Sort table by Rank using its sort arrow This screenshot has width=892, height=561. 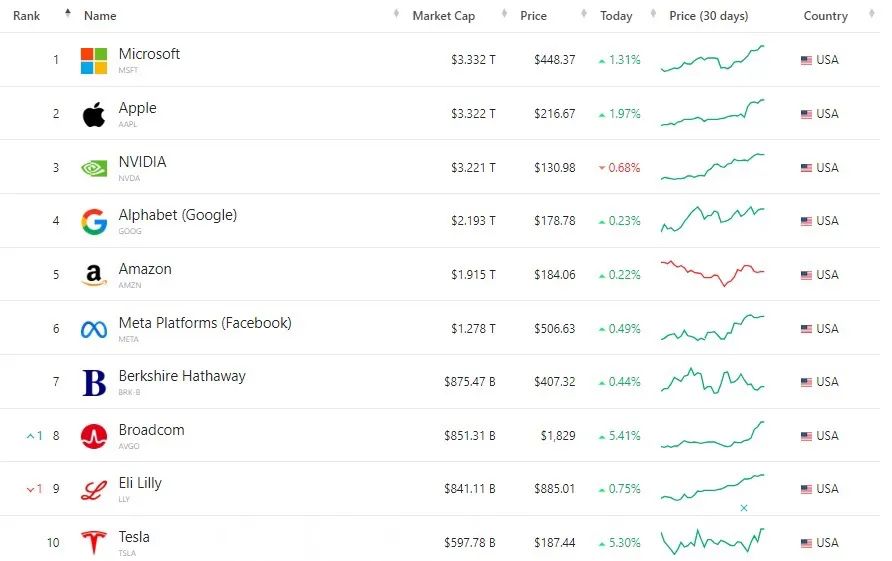point(68,13)
